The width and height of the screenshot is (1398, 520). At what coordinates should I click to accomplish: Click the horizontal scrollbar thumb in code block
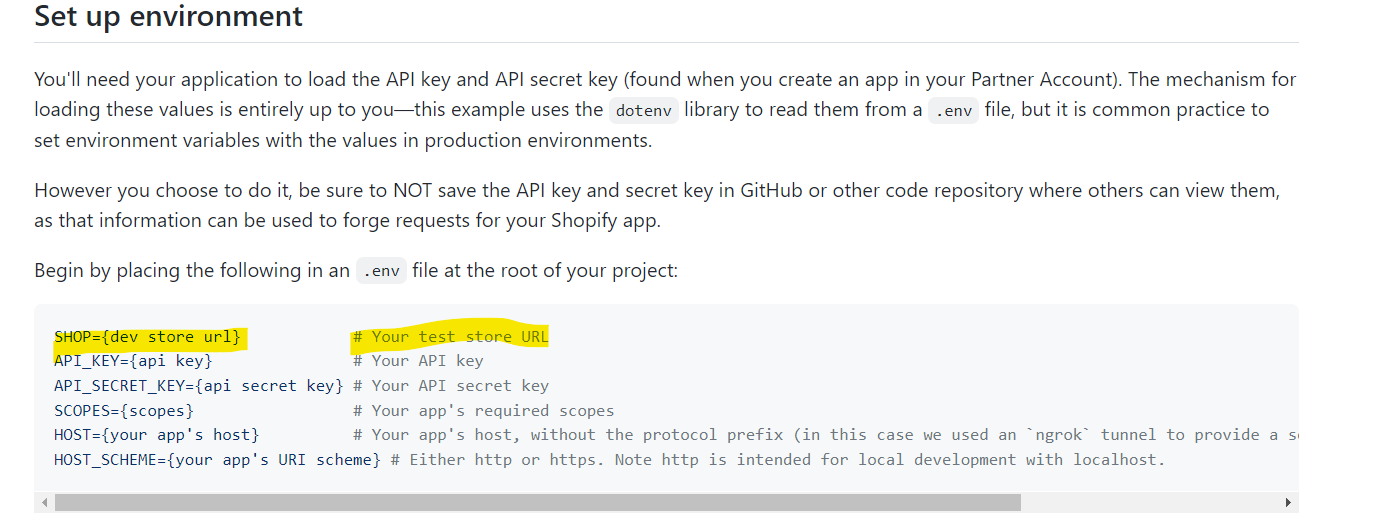point(537,502)
